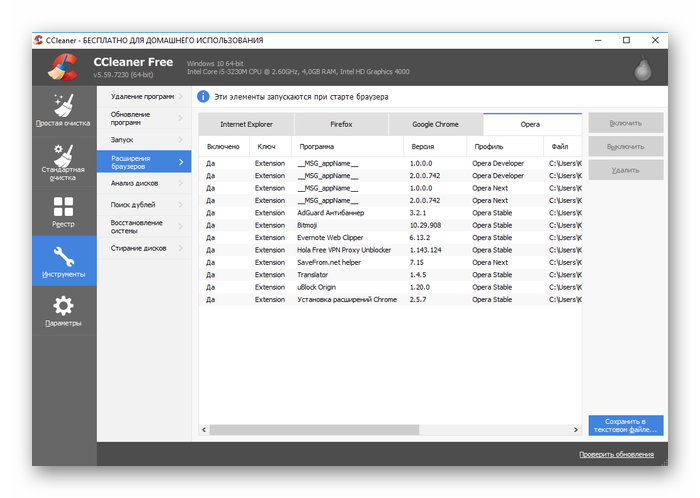Open the Registry (Реестр) section

(x=63, y=212)
